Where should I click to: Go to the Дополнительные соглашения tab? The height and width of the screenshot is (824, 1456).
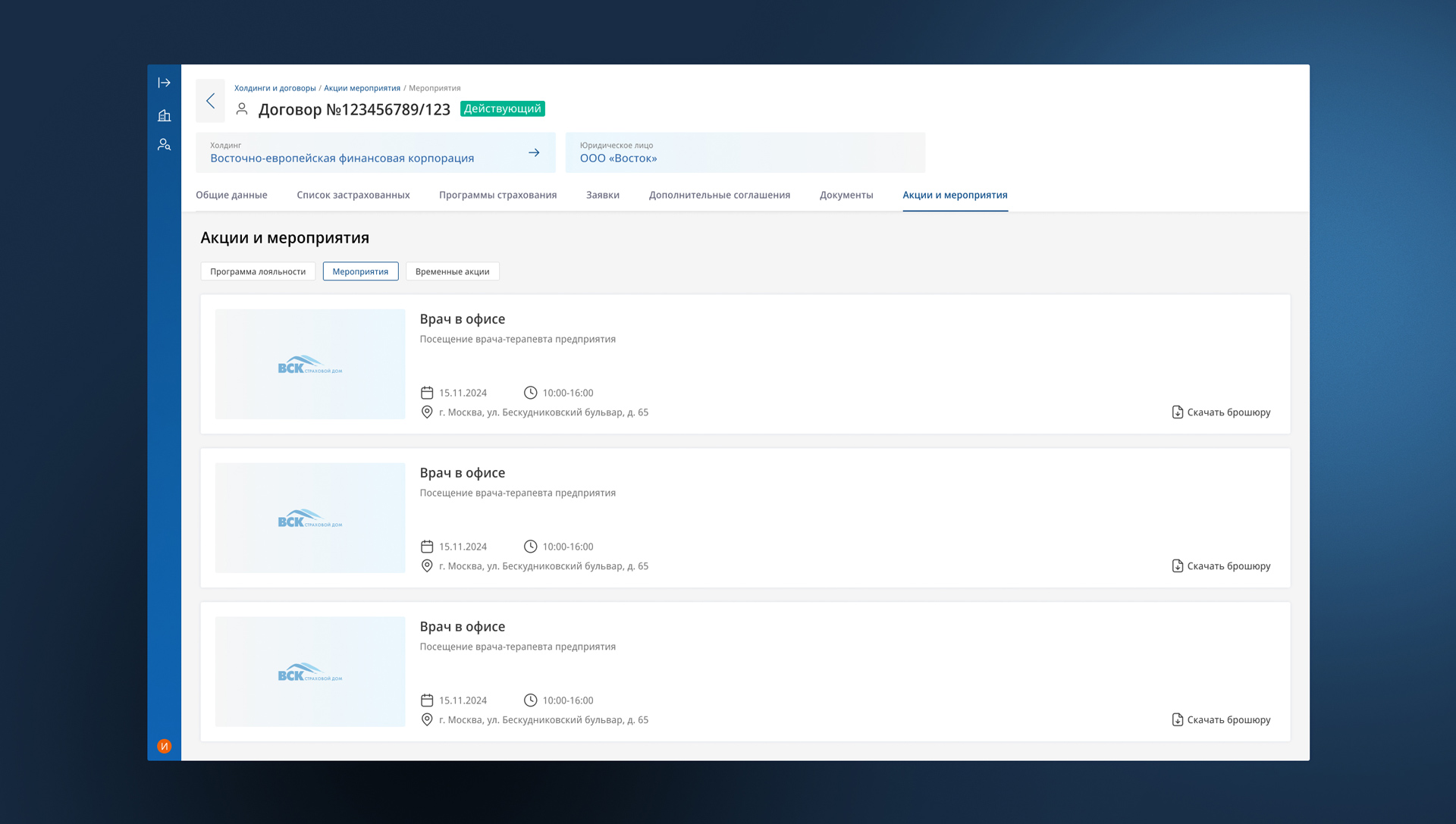pos(719,195)
